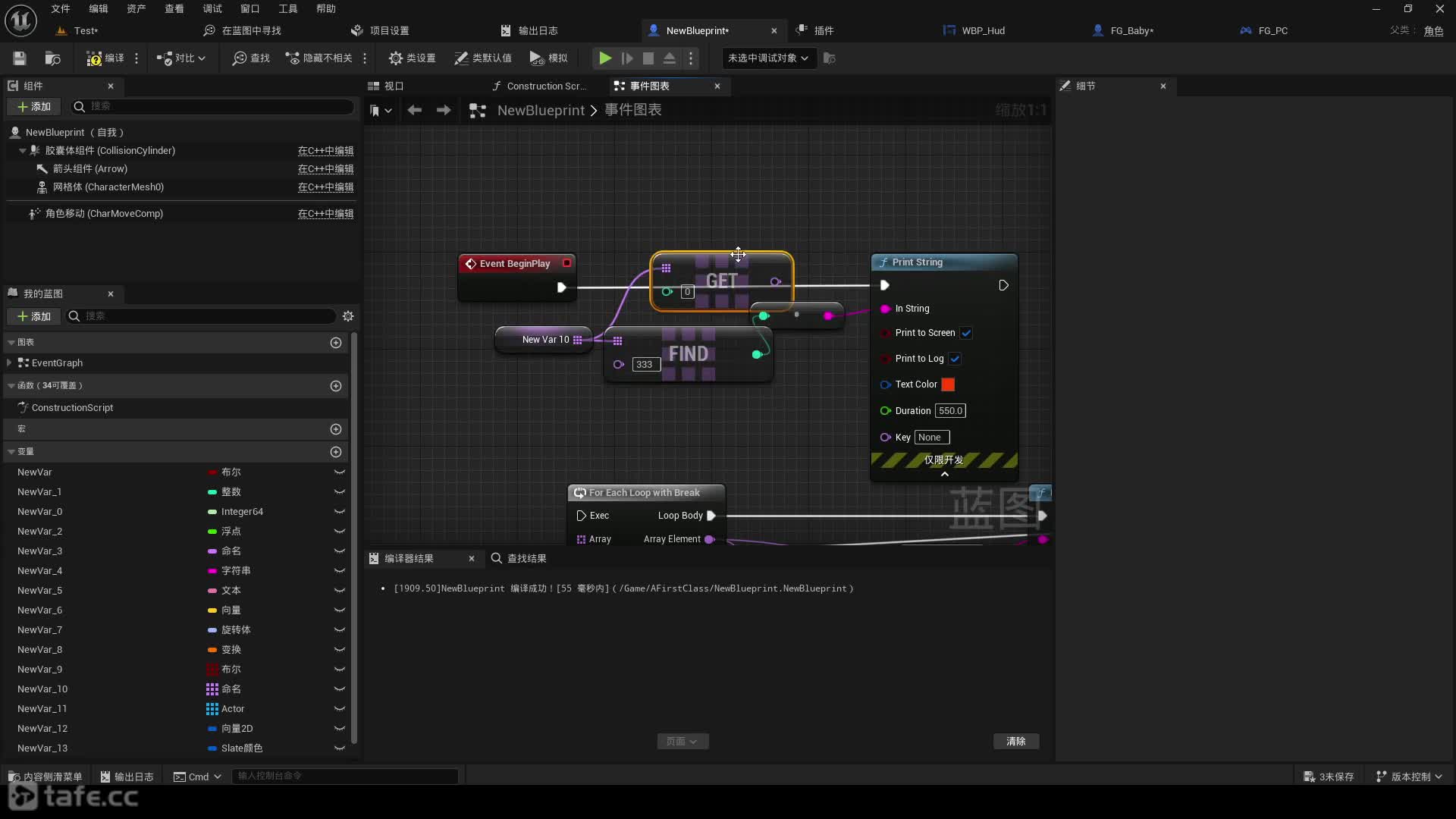Click NewVar_11 Actor array type icon

point(212,709)
